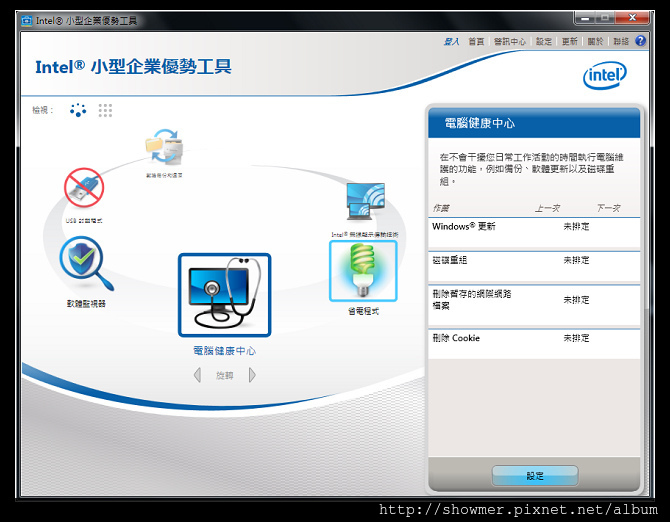Viewport: 670px width, 522px height.
Task: Click 未排定 status for Windows 更新
Action: tap(576, 226)
